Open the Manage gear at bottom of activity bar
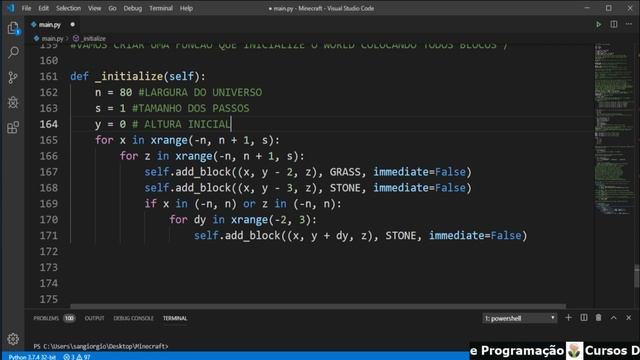640x360 pixels. pos(13,339)
